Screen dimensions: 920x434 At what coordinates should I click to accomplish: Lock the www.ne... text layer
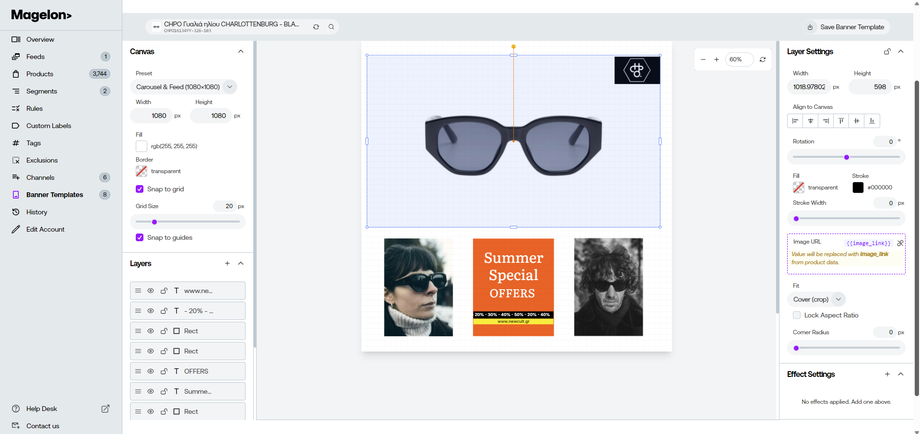click(164, 291)
